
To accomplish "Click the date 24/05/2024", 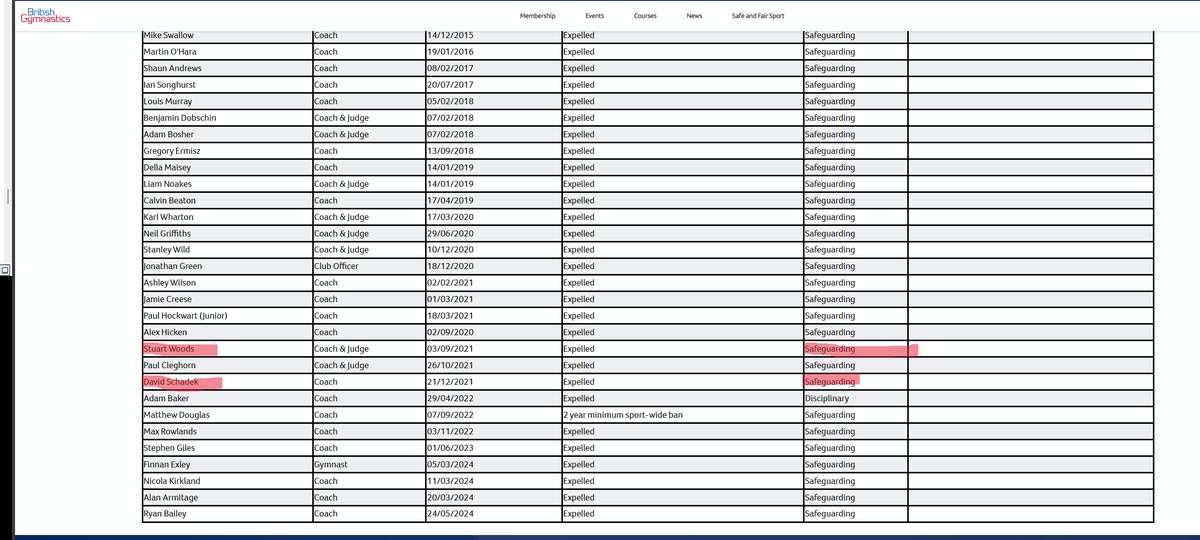I will (x=450, y=514).
